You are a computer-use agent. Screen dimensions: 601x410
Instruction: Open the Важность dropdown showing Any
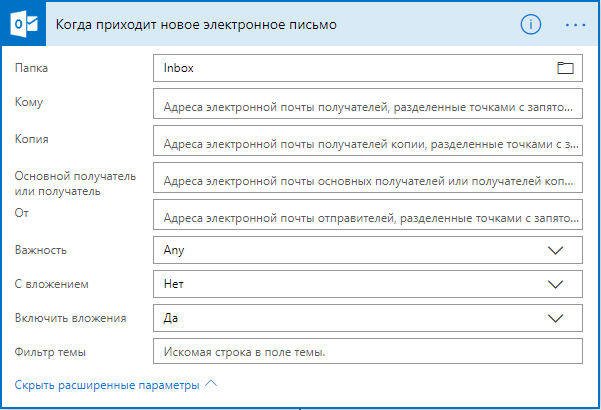pyautogui.click(x=368, y=250)
